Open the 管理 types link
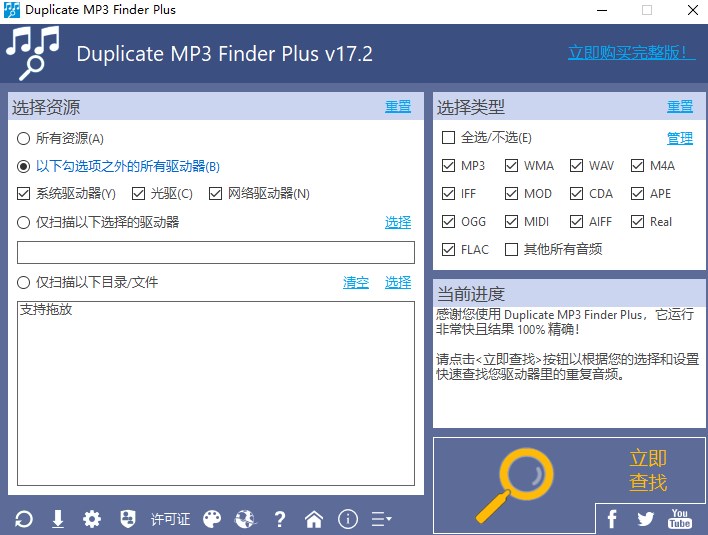This screenshot has height=535, width=708. pos(680,138)
